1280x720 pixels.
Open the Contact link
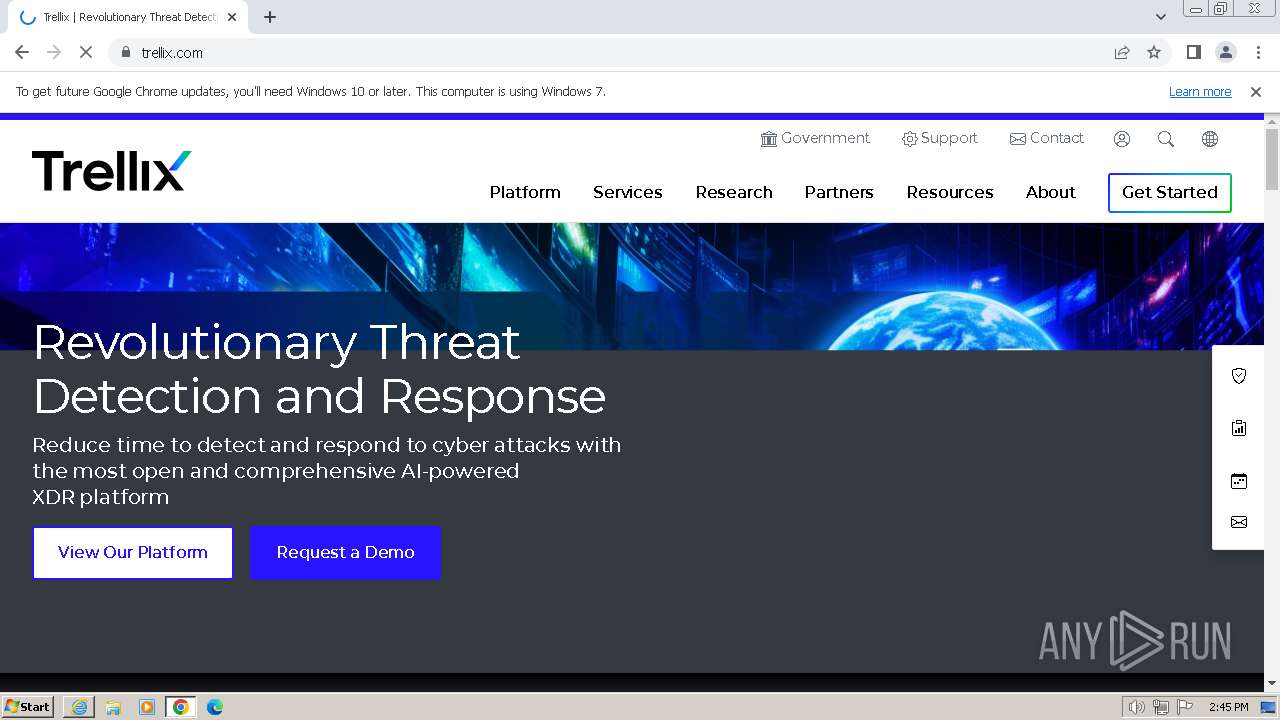(x=1047, y=138)
